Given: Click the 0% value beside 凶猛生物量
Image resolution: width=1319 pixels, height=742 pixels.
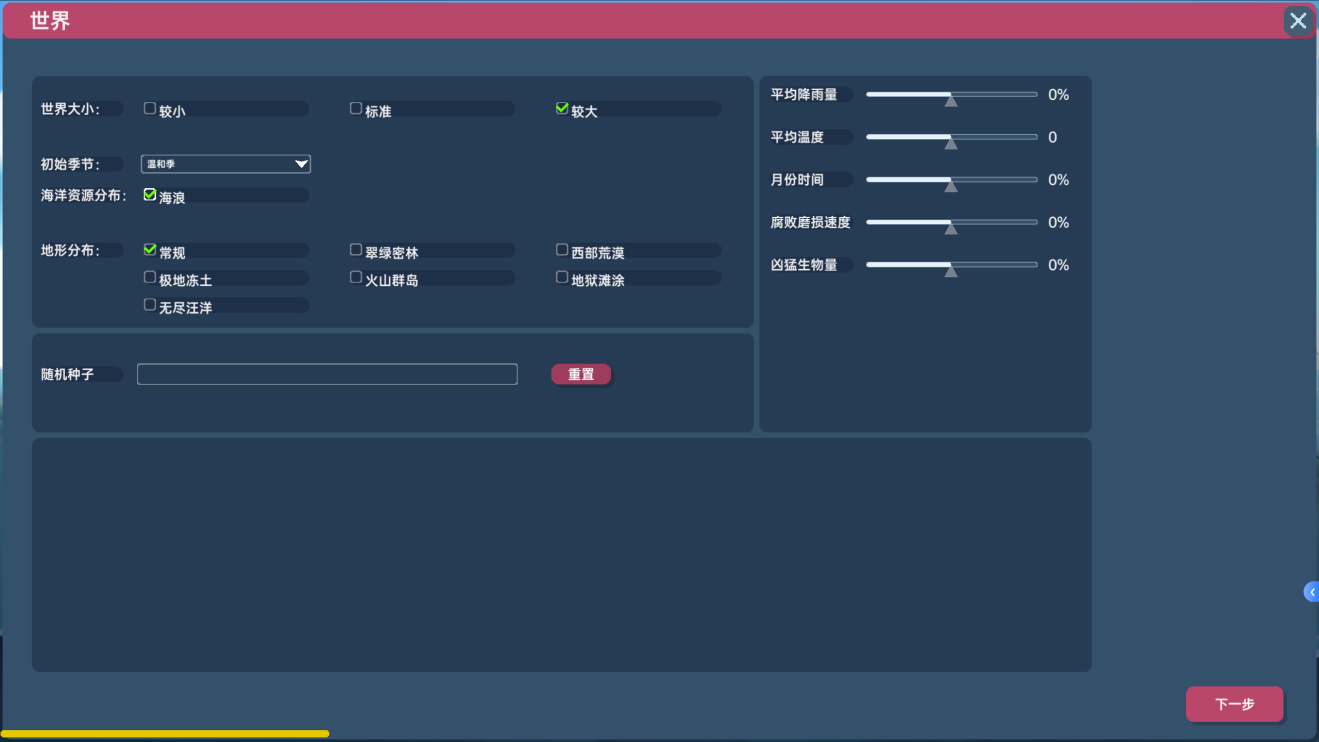Looking at the screenshot, I should [x=1059, y=265].
